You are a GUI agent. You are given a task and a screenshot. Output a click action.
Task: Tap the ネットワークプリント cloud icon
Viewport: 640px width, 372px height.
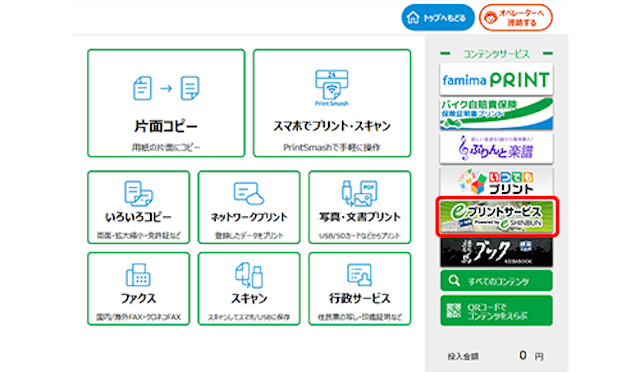(249, 193)
